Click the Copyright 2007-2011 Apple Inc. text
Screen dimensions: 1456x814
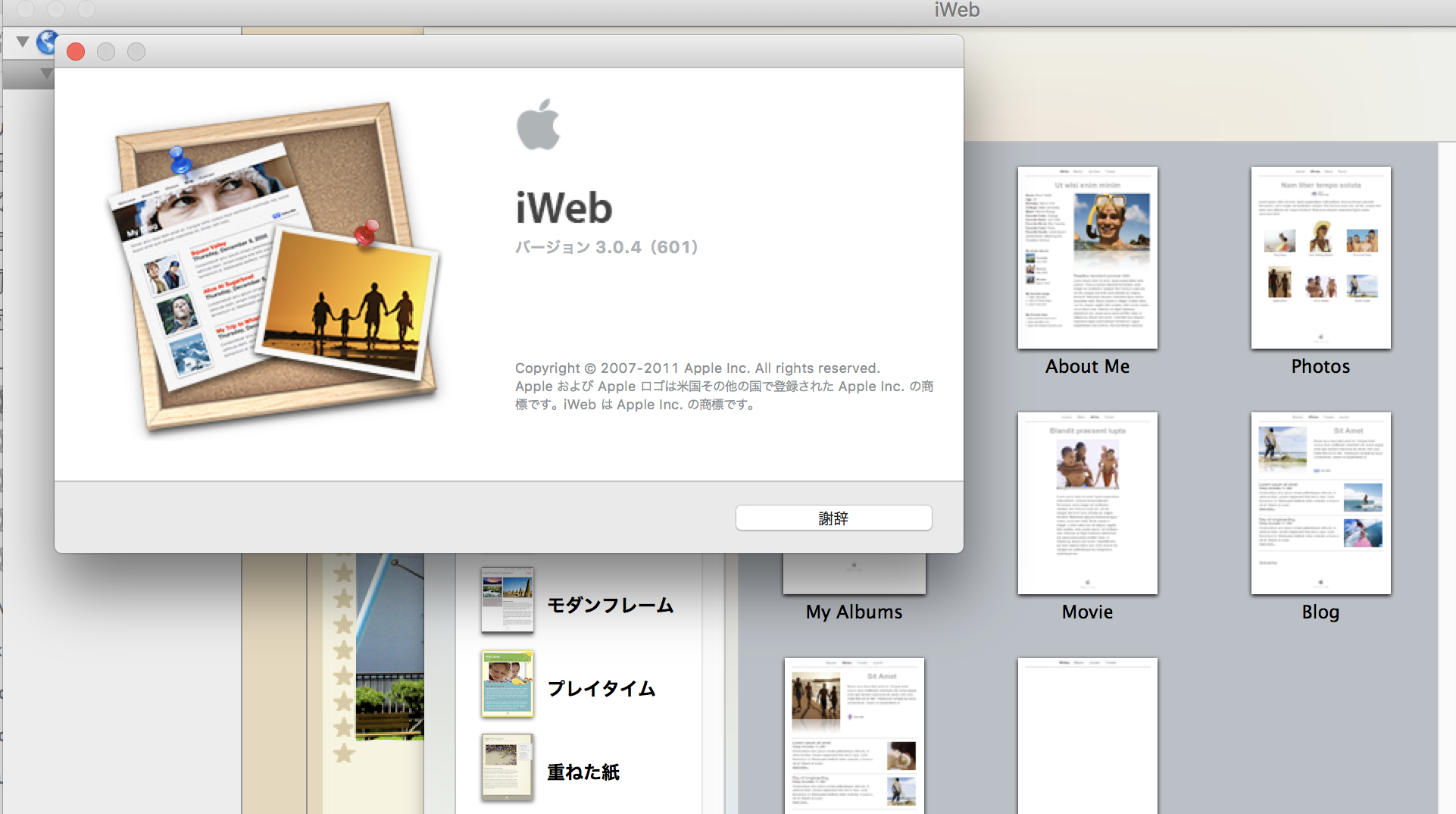tap(697, 368)
